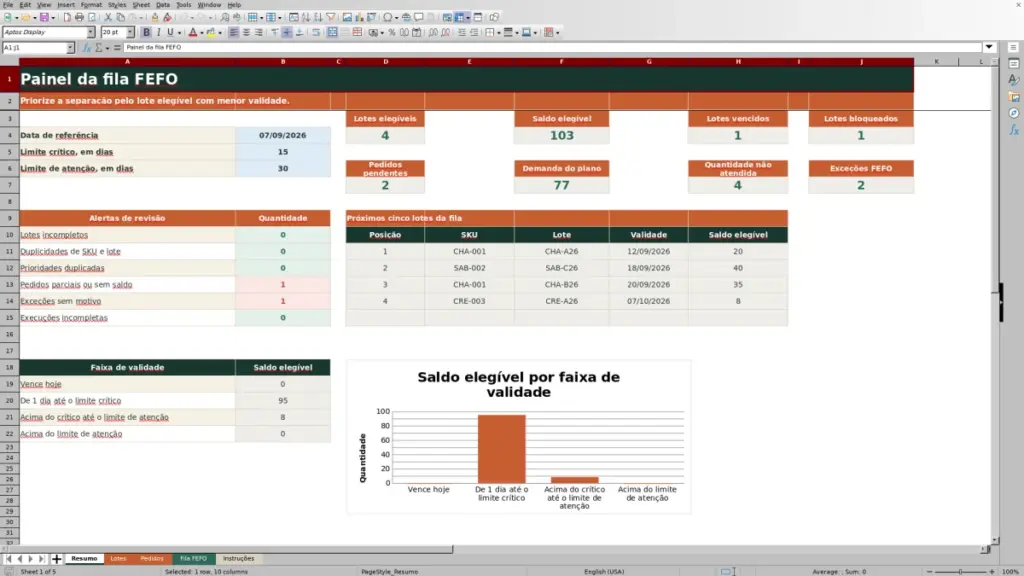
Task: Select column D header
Action: [x=385, y=61]
